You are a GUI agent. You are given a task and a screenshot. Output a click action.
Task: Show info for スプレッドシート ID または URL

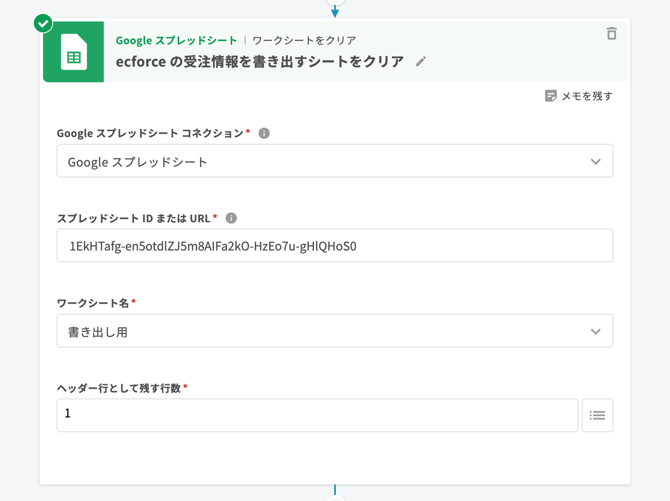click(x=231, y=218)
